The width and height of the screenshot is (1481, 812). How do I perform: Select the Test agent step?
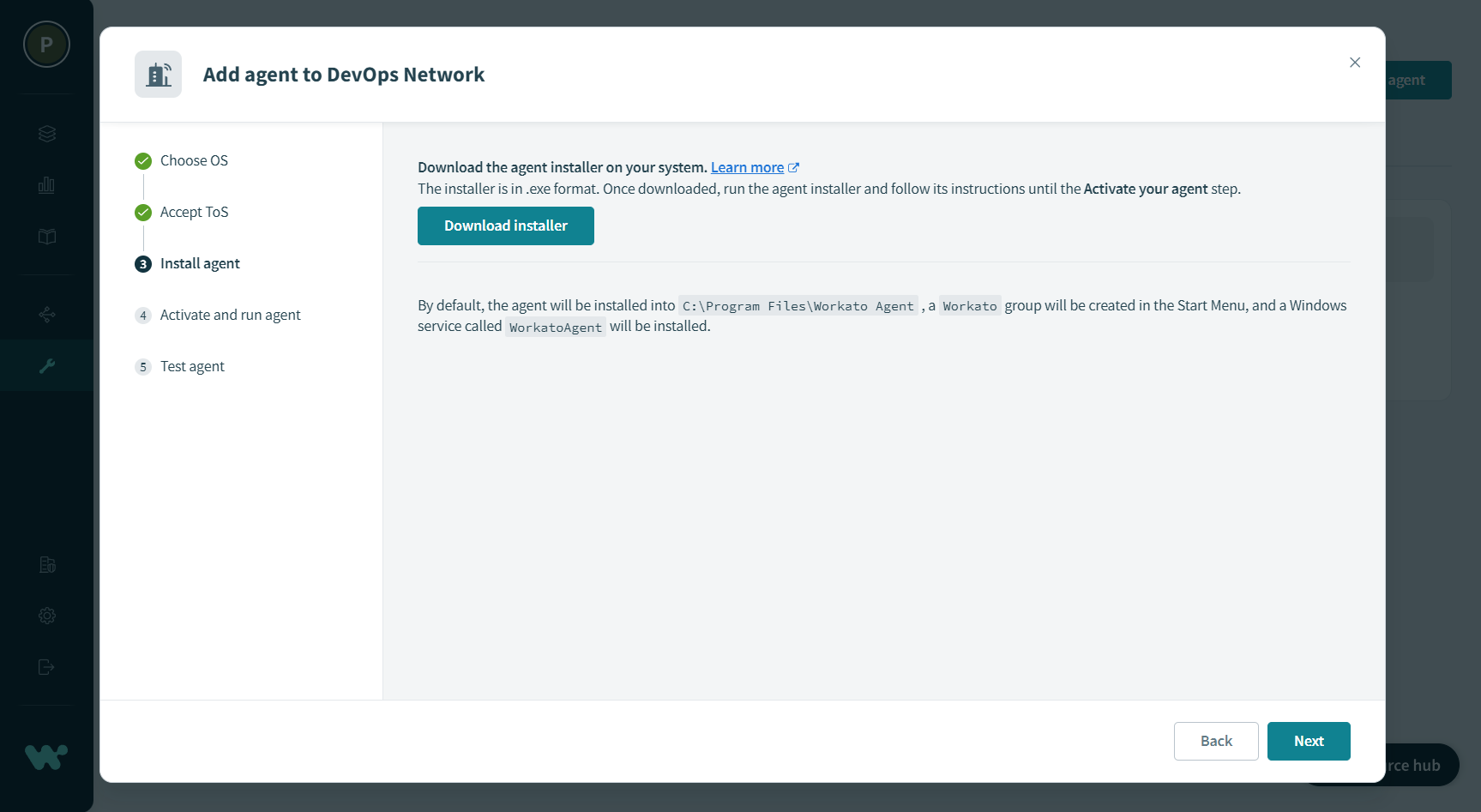(x=192, y=366)
